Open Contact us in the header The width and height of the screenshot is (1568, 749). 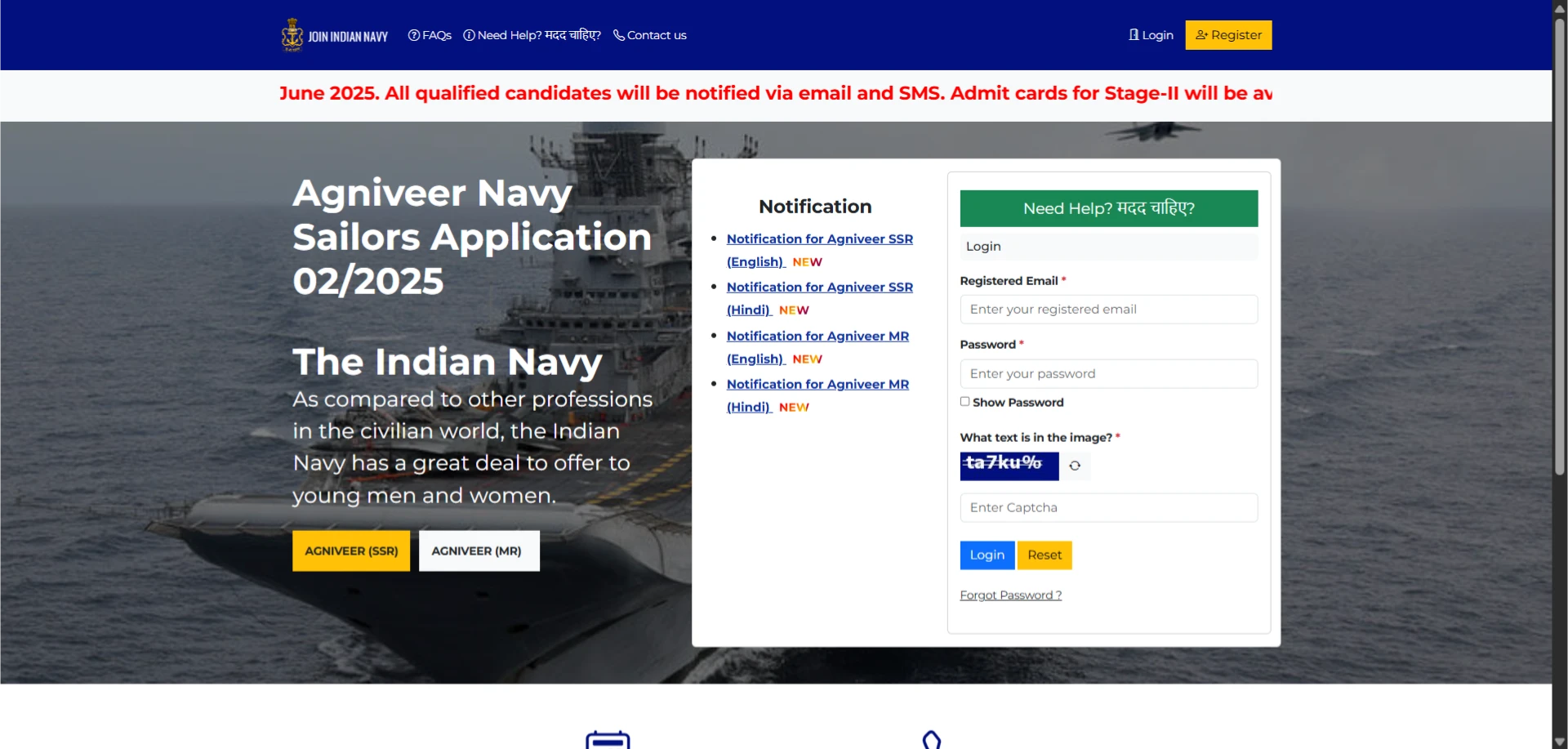pyautogui.click(x=650, y=35)
